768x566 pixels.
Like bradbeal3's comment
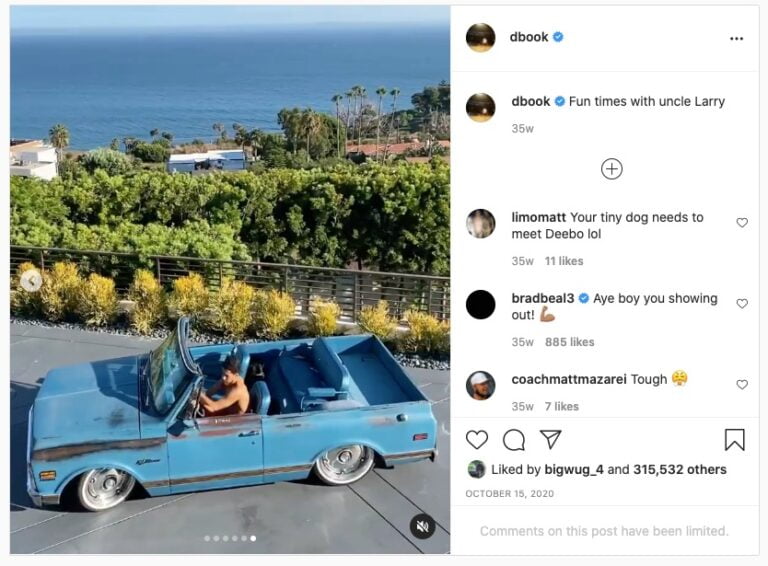coord(742,304)
